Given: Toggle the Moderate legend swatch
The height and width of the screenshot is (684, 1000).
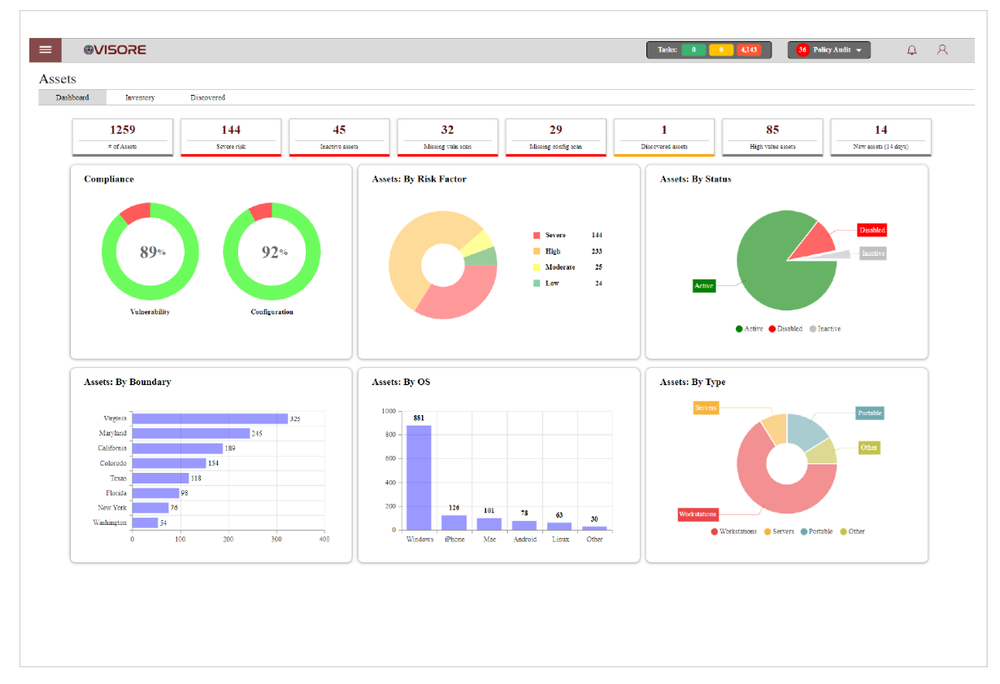Looking at the screenshot, I should (537, 267).
